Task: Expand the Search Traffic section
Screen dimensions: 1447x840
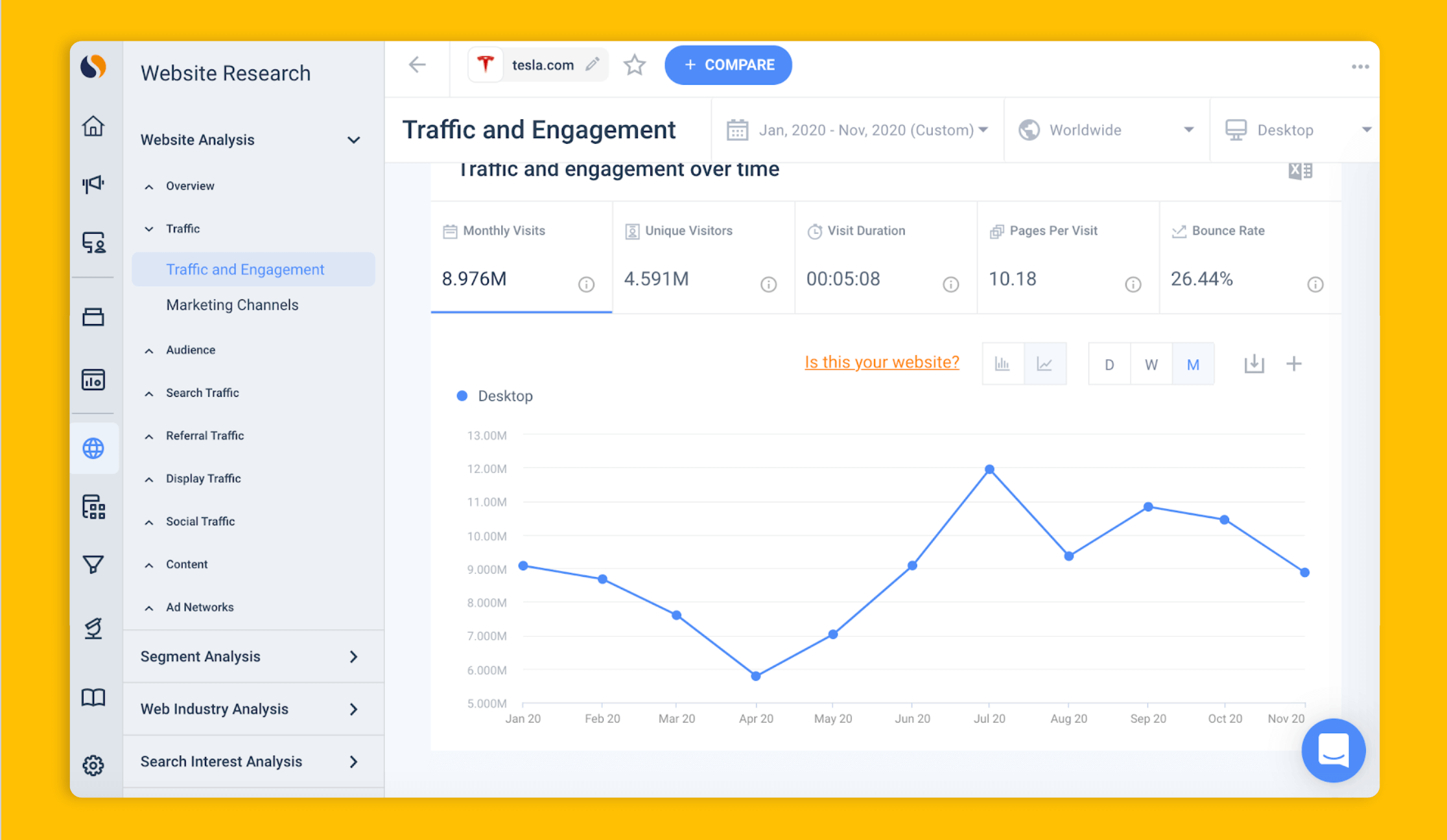Action: 204,393
